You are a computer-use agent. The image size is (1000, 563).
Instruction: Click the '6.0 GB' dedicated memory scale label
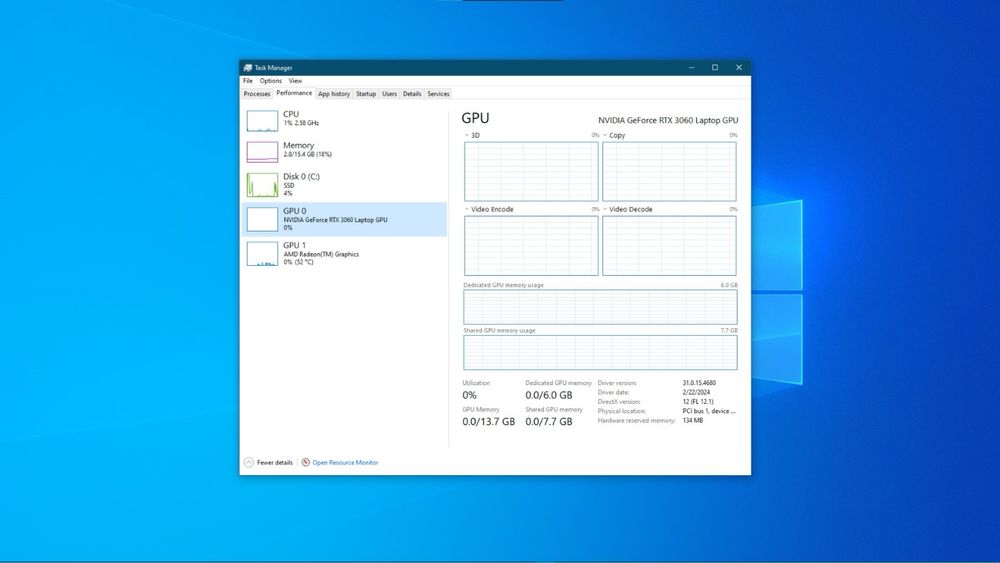coord(729,285)
